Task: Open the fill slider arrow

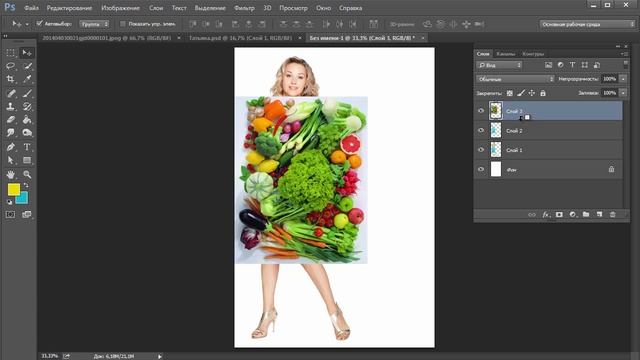Action: pyautogui.click(x=623, y=93)
